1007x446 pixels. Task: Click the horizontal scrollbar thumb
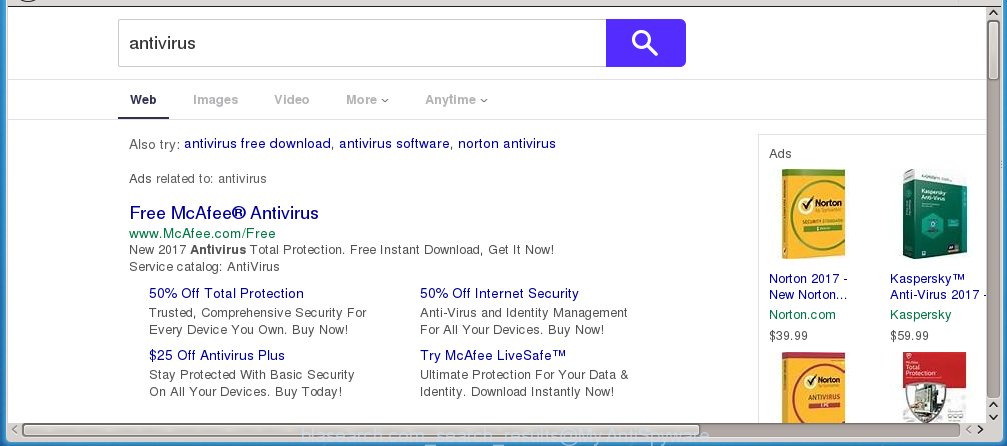point(360,429)
